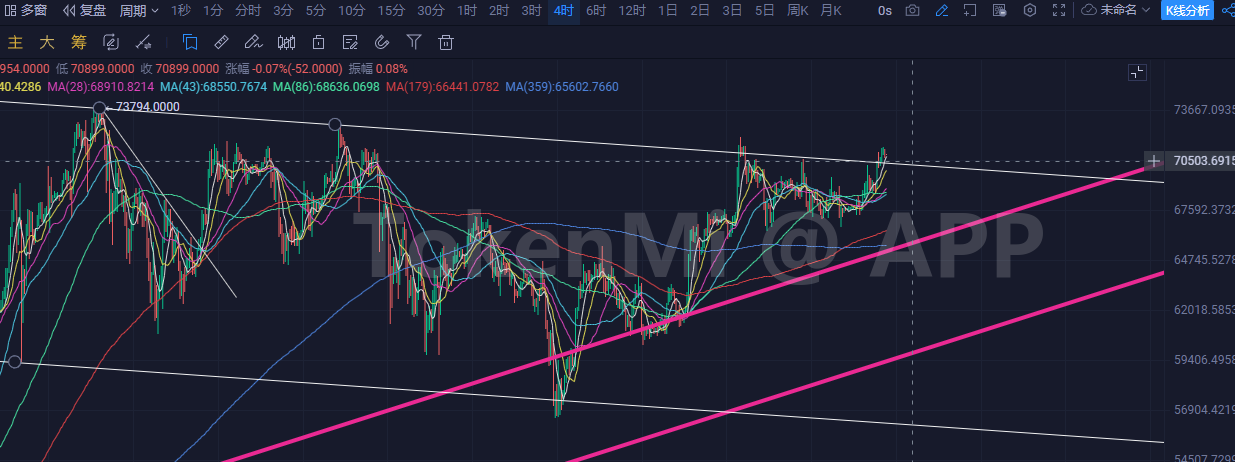Select the ruler measurement tool
Viewport: 1235px width, 462px height.
pos(222,43)
